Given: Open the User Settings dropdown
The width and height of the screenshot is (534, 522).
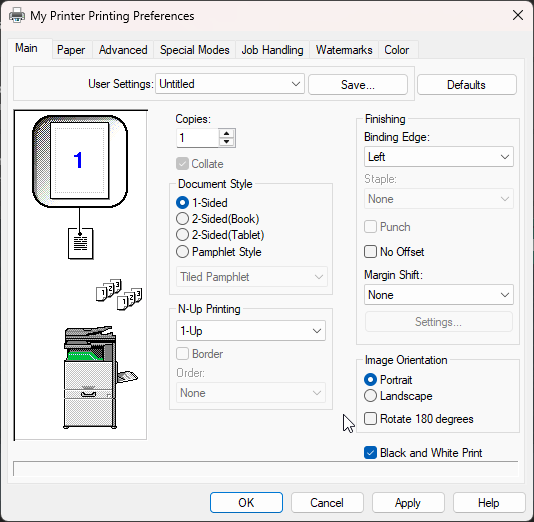Looking at the screenshot, I should 230,84.
